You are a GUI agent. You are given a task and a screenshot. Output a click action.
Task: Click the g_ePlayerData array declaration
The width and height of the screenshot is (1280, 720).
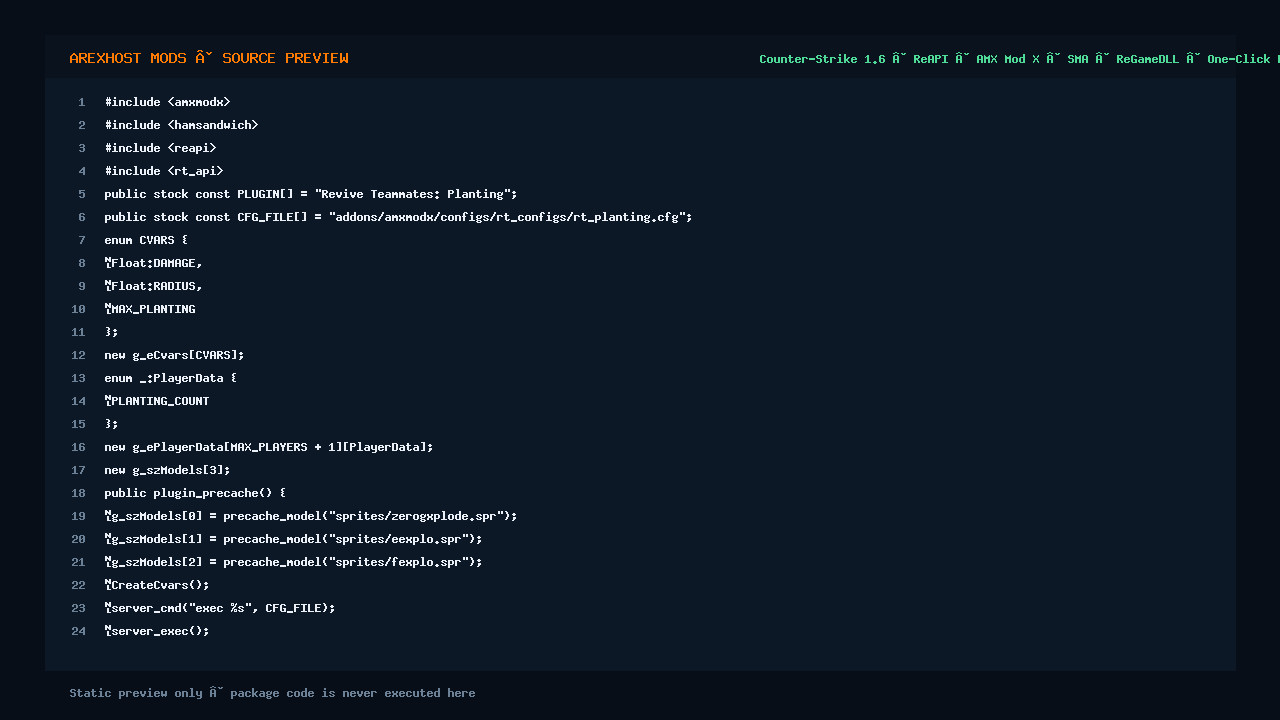click(269, 447)
